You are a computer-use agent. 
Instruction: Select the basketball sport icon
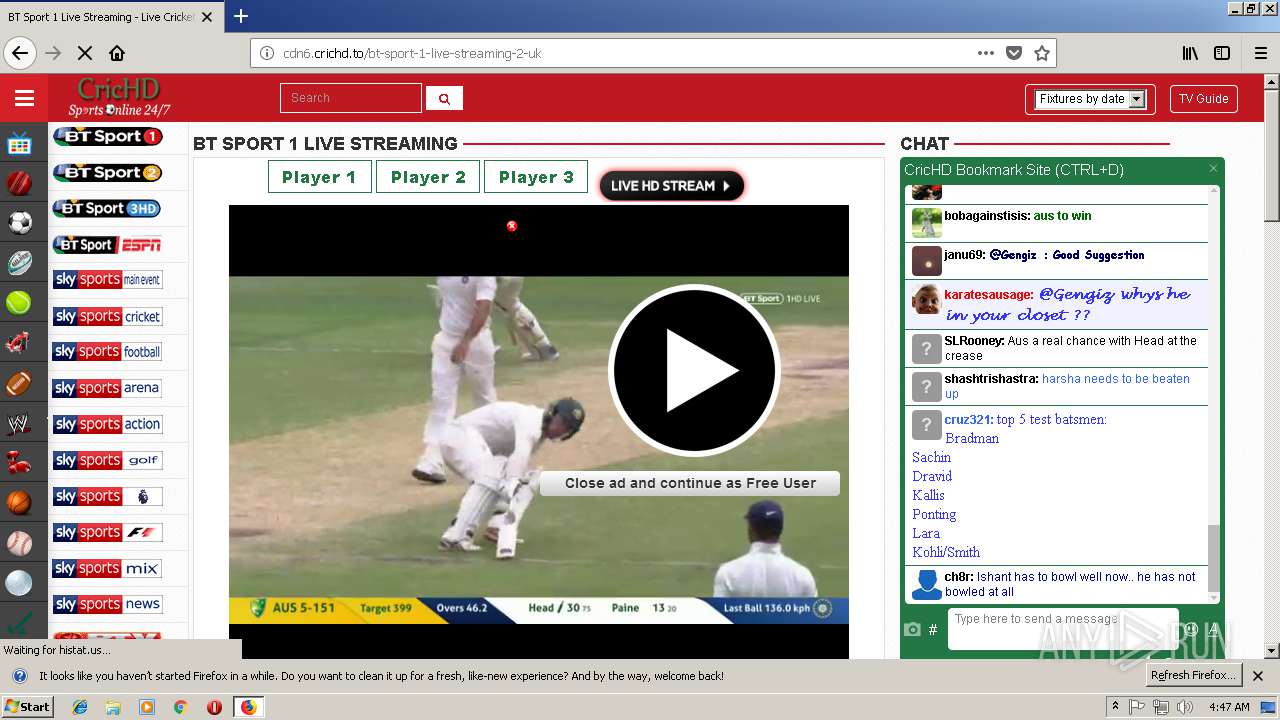point(19,502)
